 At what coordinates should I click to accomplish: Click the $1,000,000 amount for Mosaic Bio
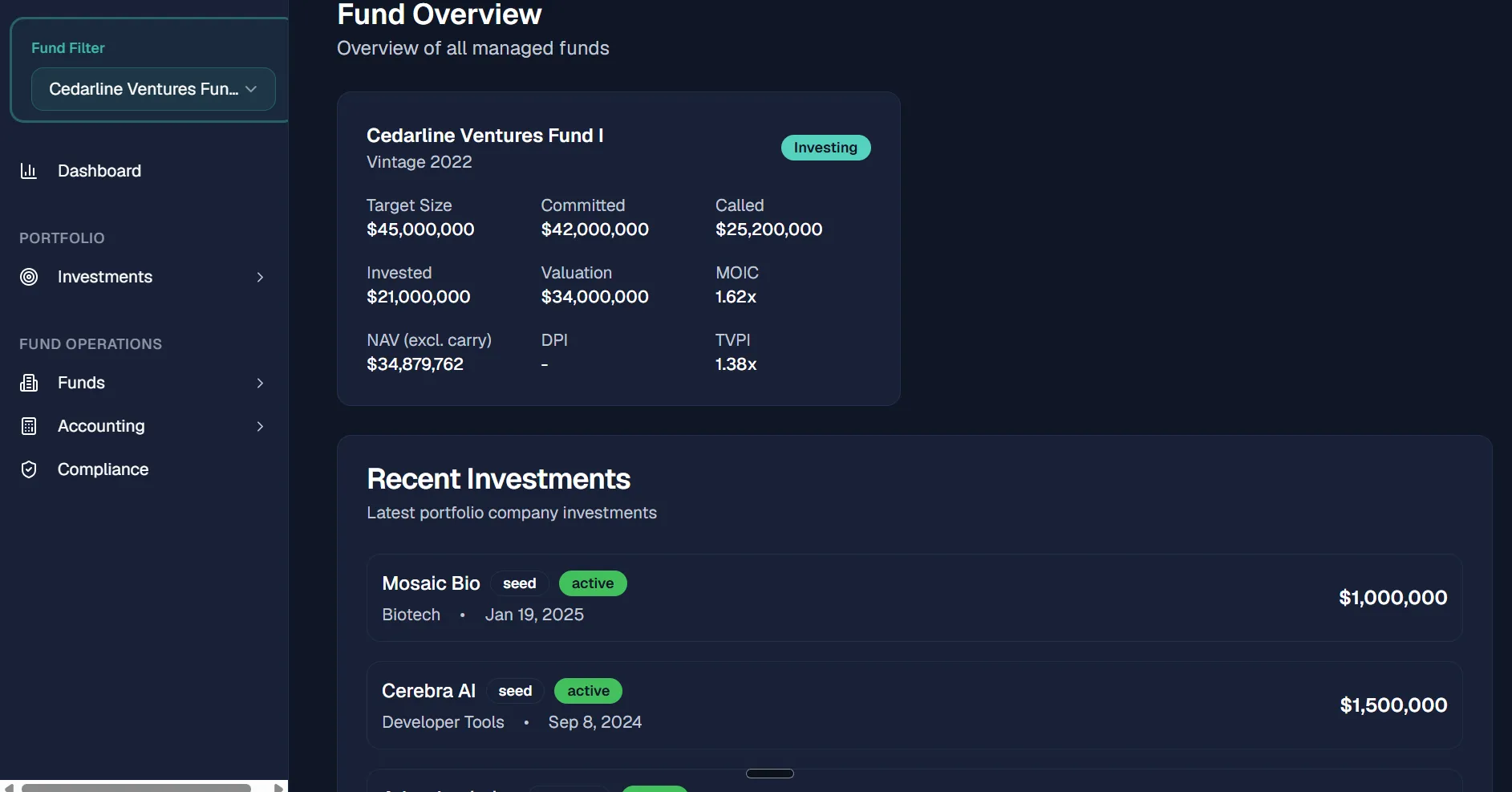click(1393, 598)
